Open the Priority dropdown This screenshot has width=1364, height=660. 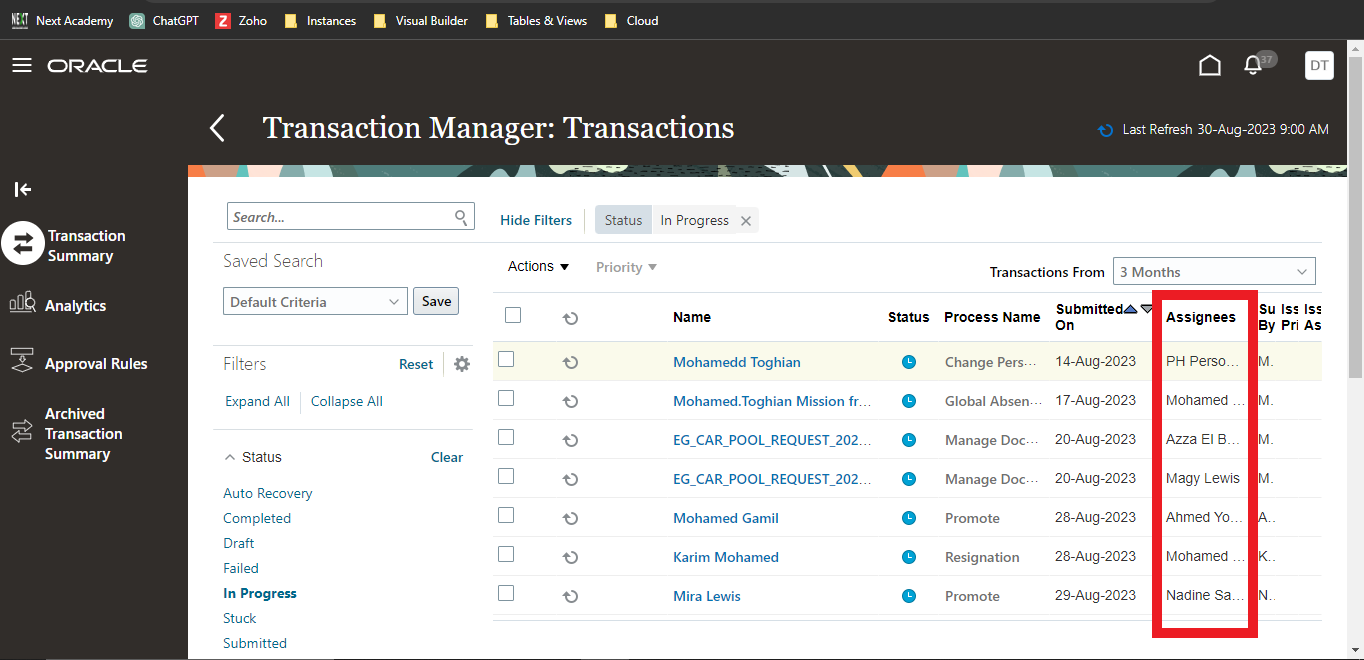626,267
